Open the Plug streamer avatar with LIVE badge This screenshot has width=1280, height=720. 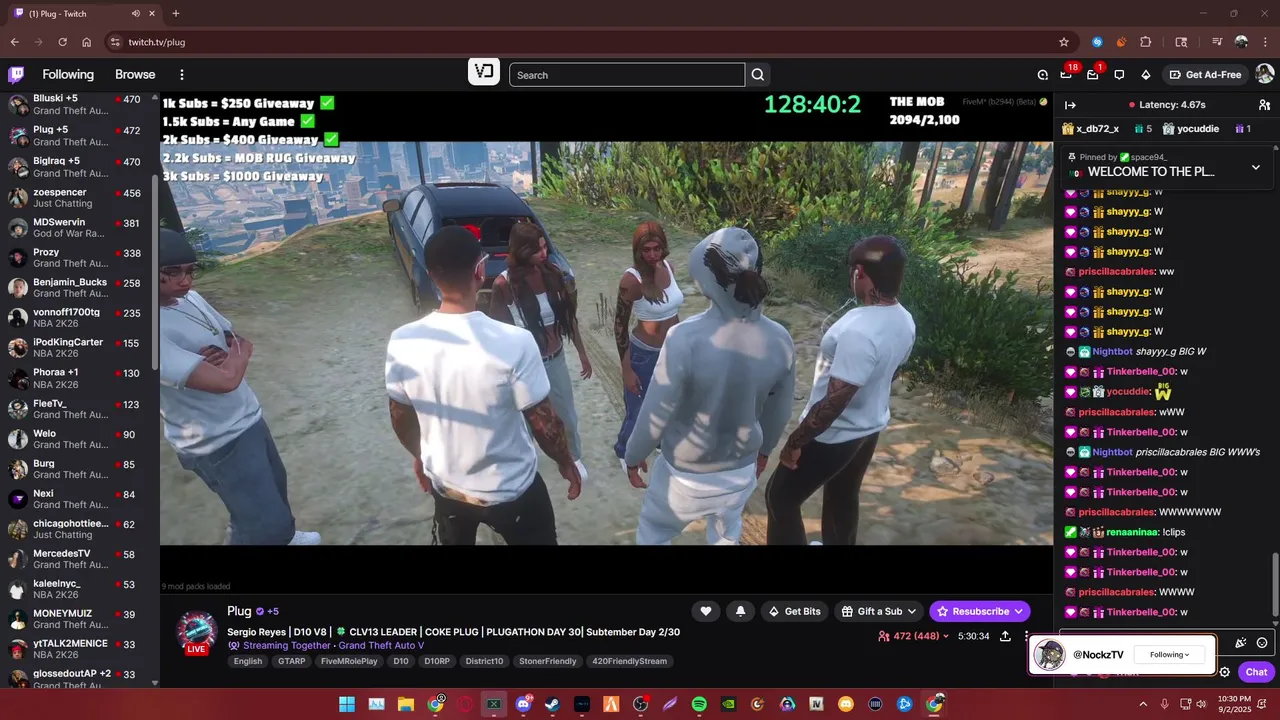tap(196, 633)
